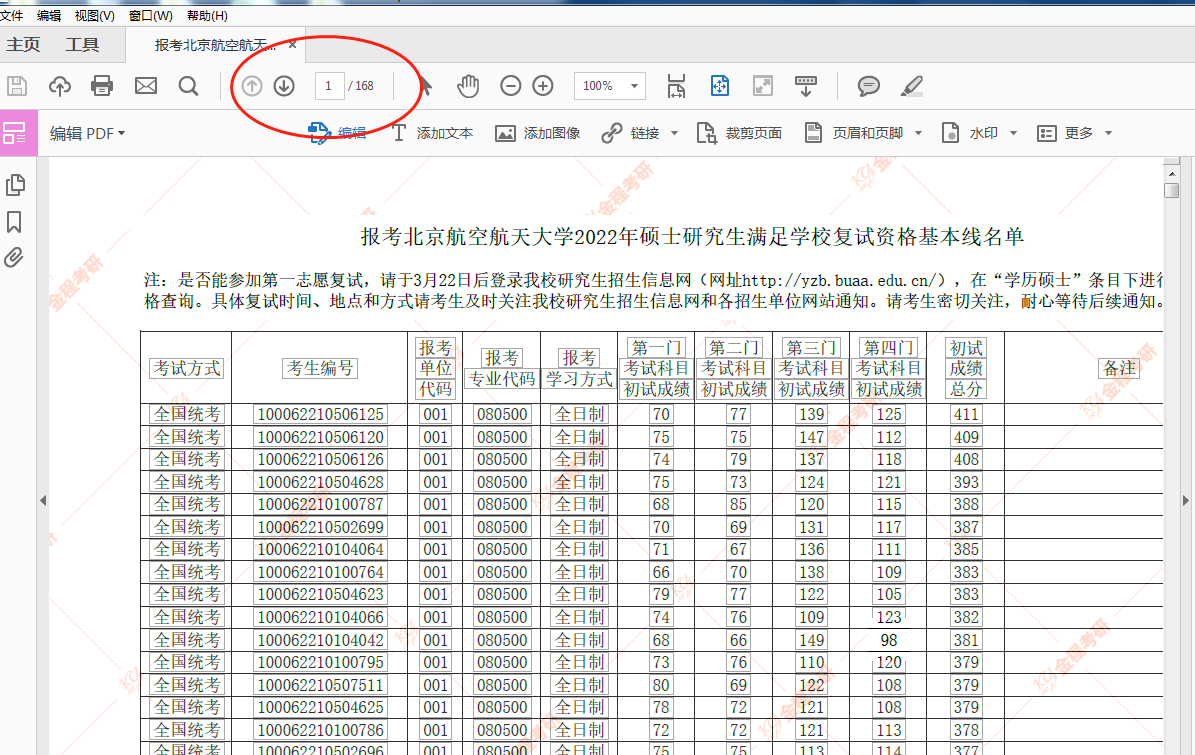Click total score 409

point(966,437)
